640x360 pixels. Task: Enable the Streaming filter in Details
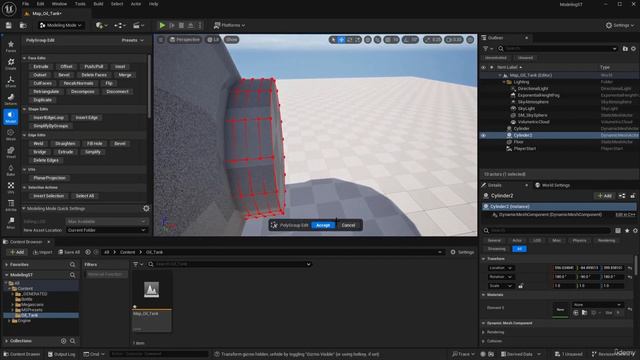(496, 249)
